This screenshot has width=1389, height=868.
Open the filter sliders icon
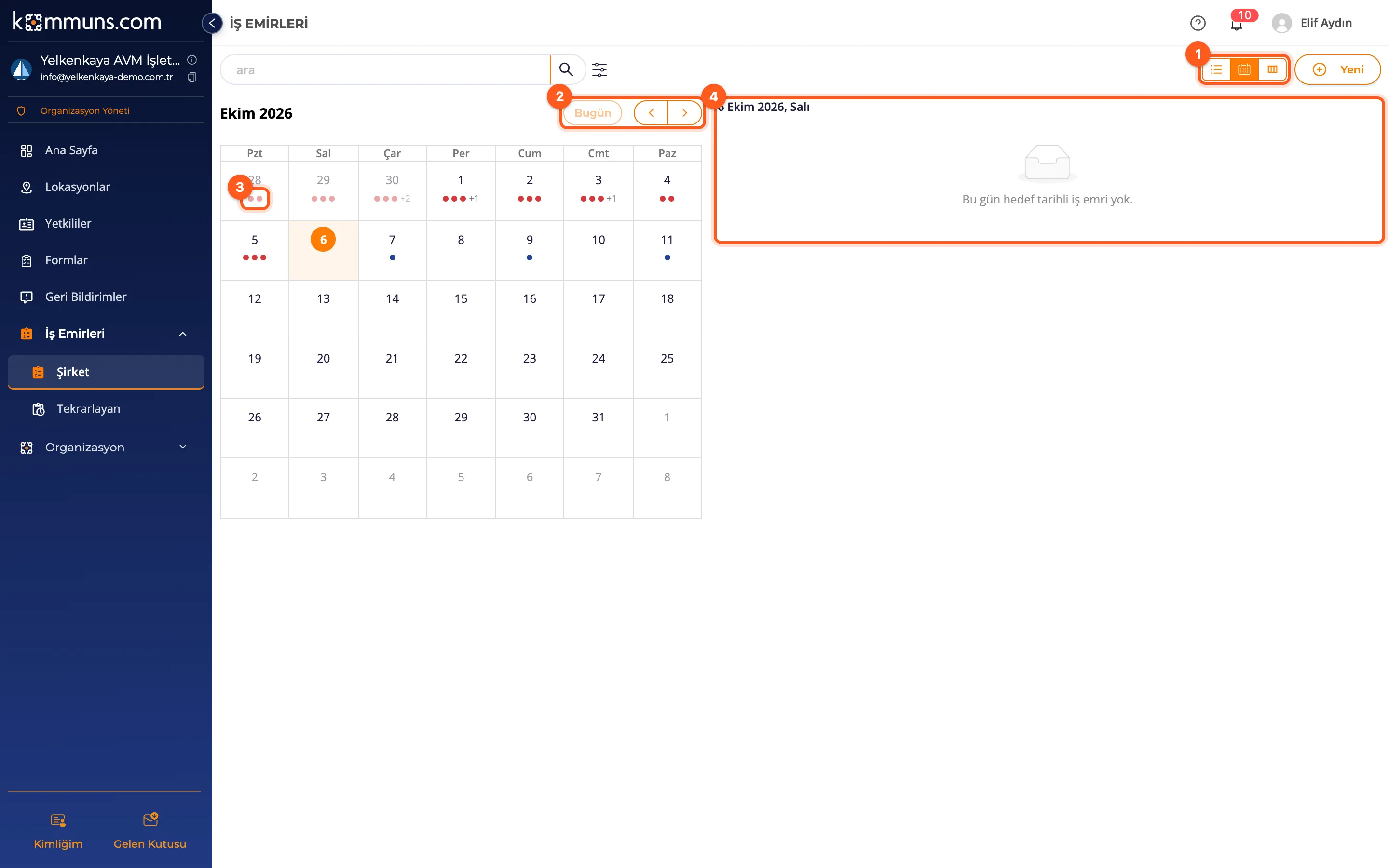tap(599, 69)
